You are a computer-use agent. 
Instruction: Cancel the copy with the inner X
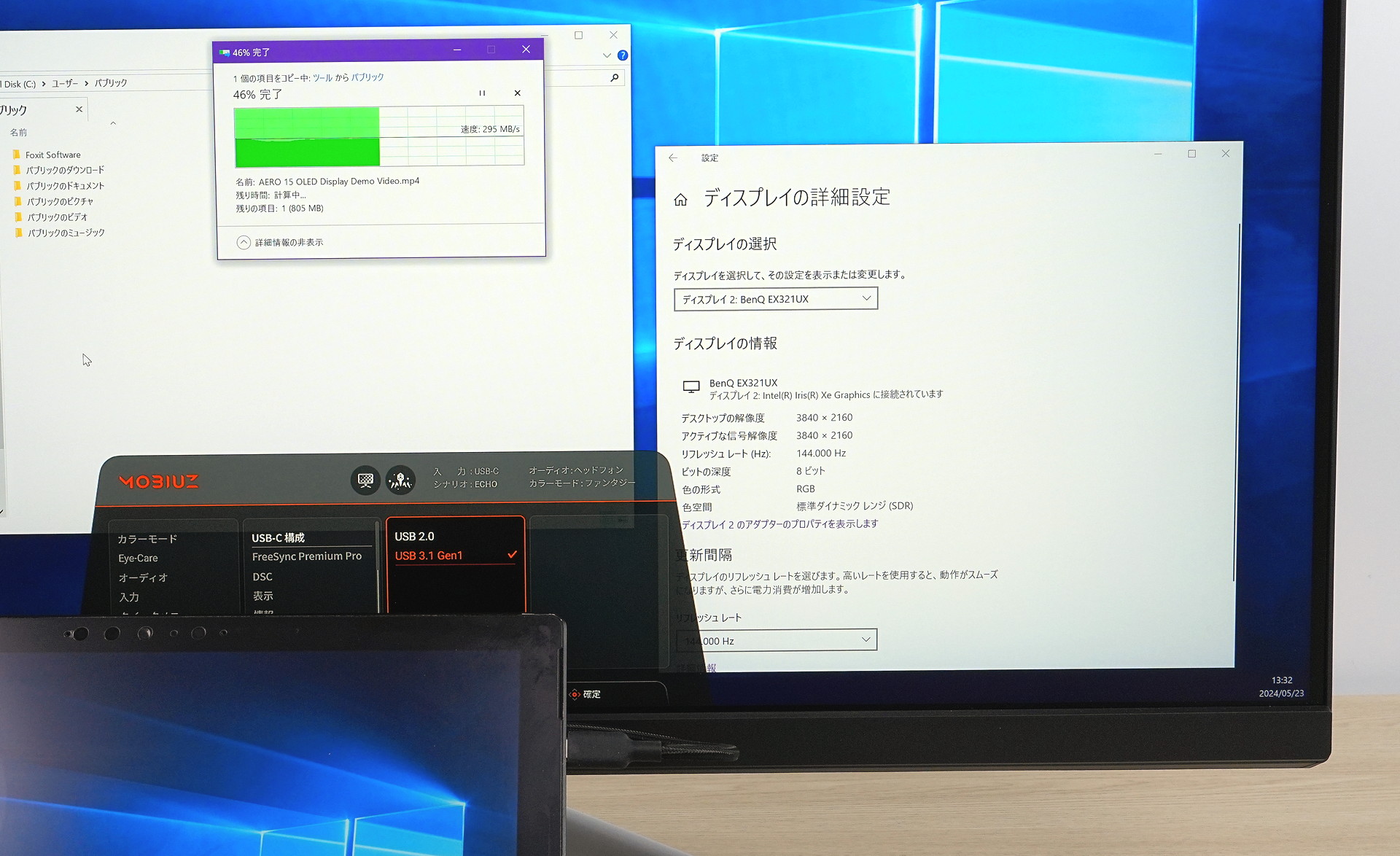(x=518, y=93)
